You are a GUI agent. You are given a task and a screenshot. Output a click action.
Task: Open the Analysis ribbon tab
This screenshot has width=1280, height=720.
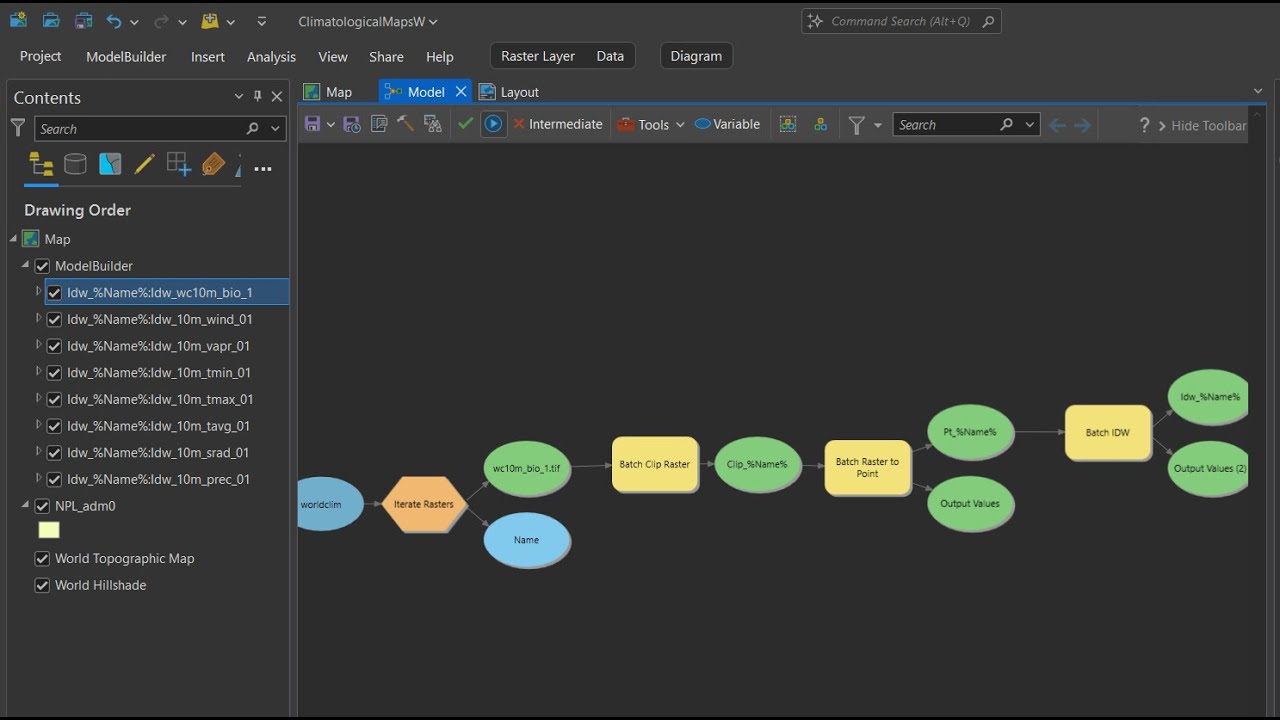coord(271,57)
